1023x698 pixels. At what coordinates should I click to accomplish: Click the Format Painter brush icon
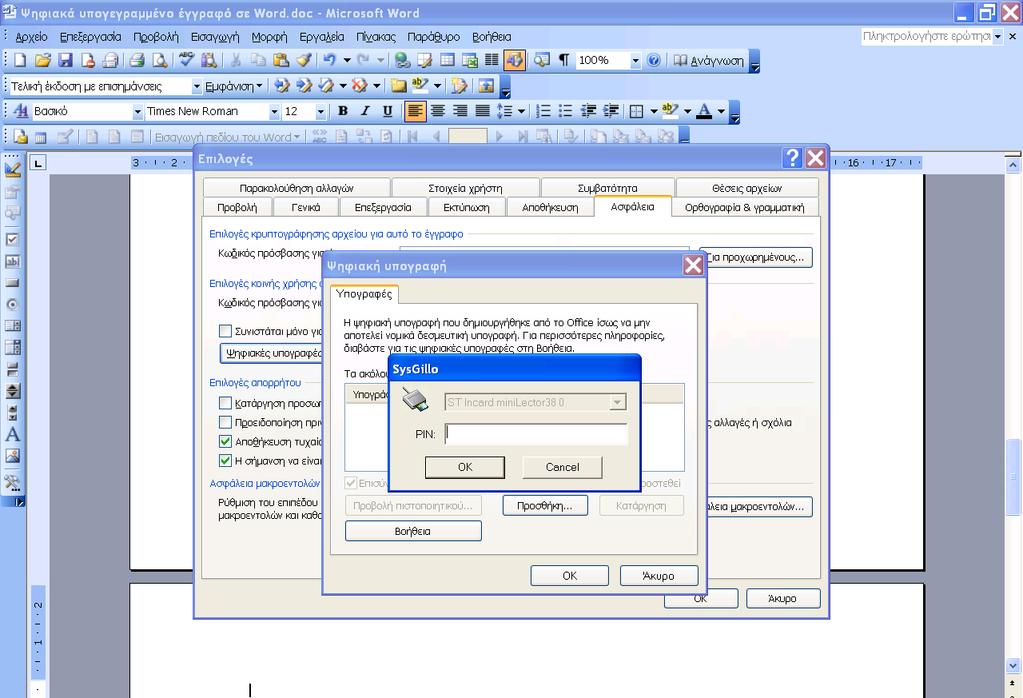click(303, 61)
